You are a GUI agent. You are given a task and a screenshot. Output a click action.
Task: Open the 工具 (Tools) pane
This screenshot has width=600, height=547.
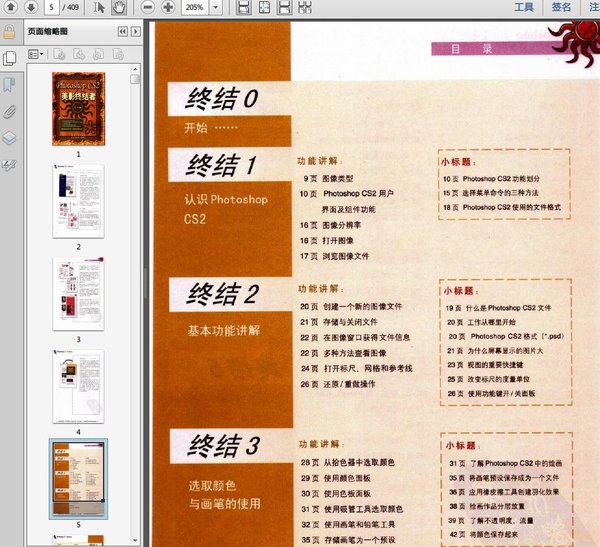(523, 7)
